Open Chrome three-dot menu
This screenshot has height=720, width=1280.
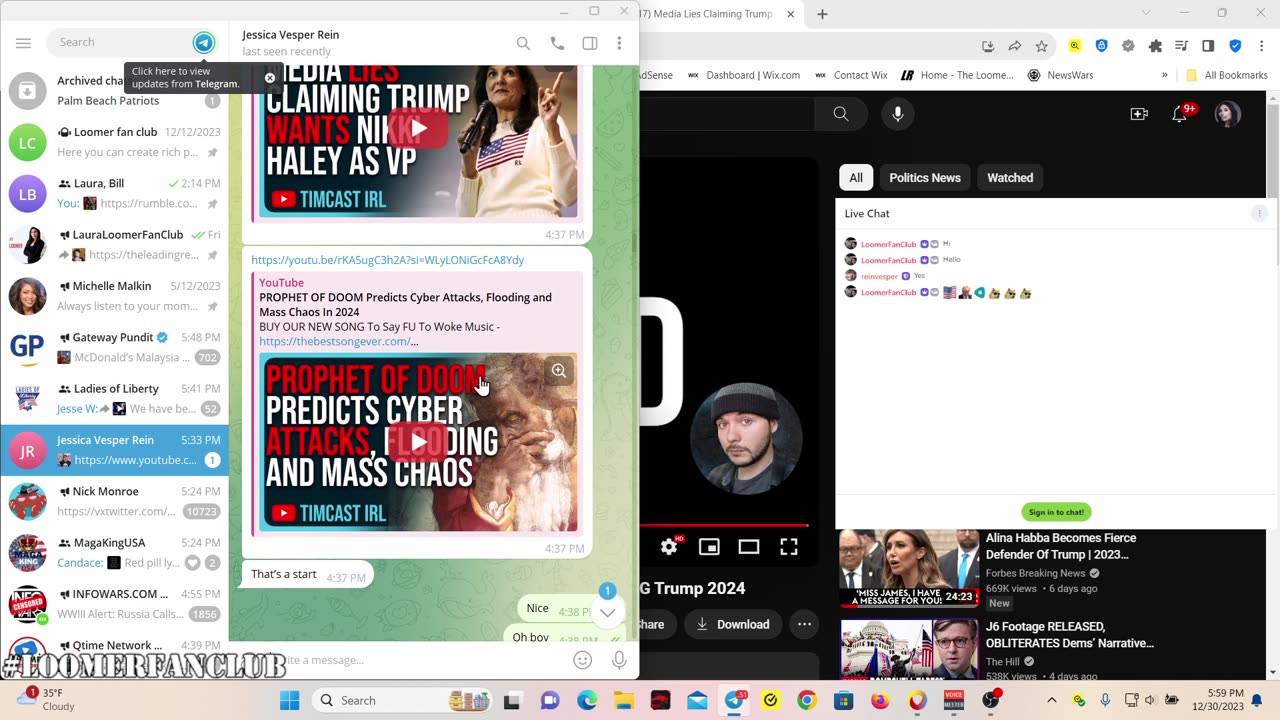click(1262, 46)
